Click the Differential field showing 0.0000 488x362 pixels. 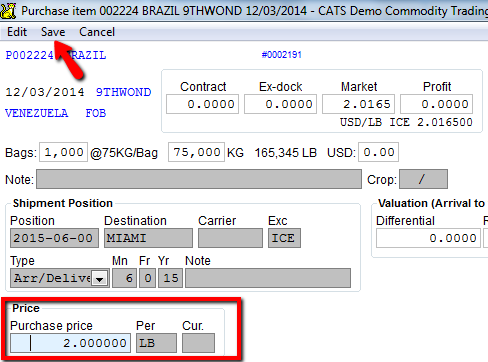point(428,238)
